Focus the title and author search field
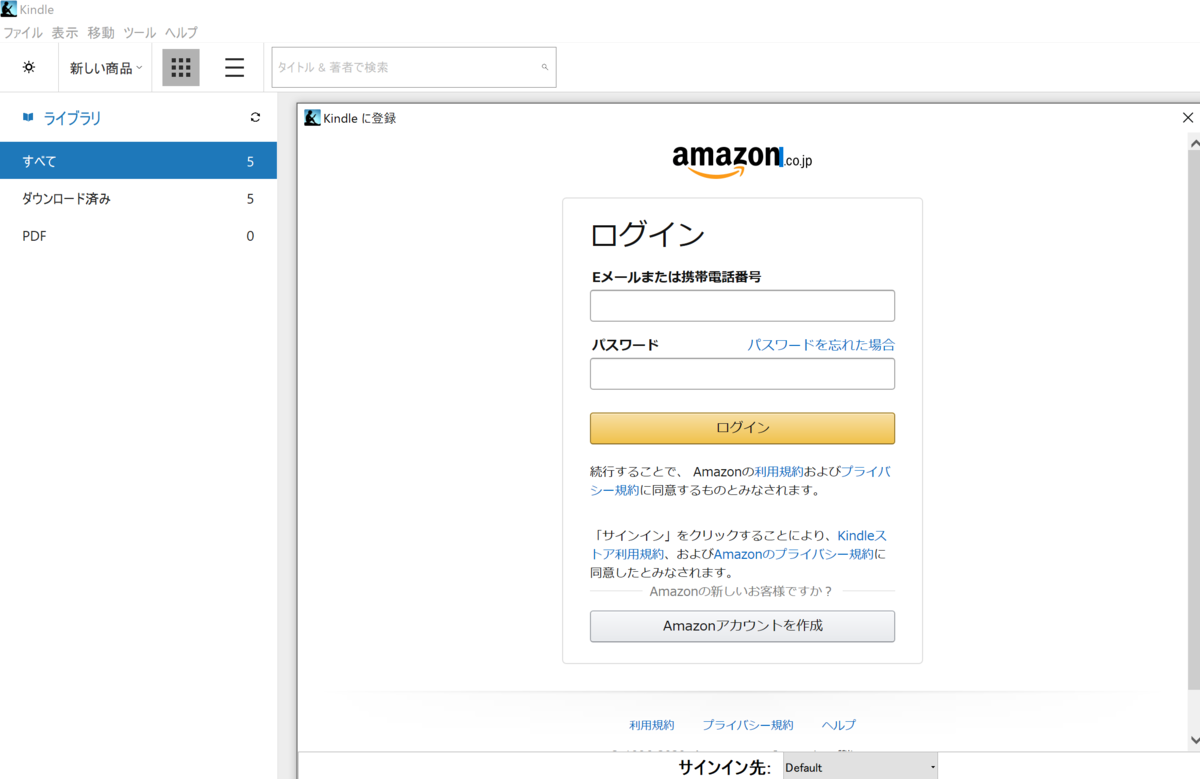This screenshot has width=1200, height=779. 414,67
